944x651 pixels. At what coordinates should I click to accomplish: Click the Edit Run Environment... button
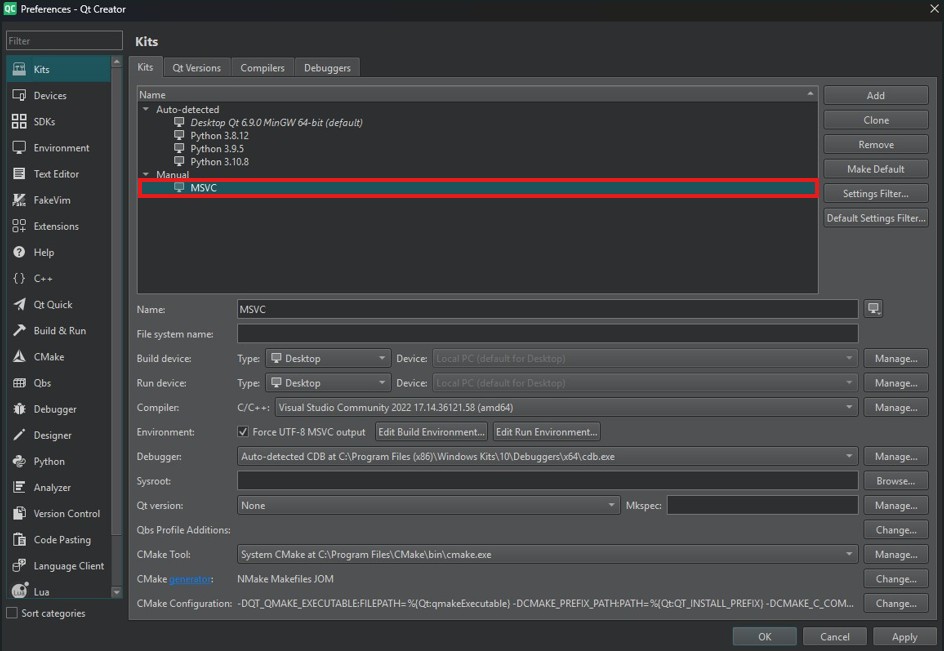(547, 432)
